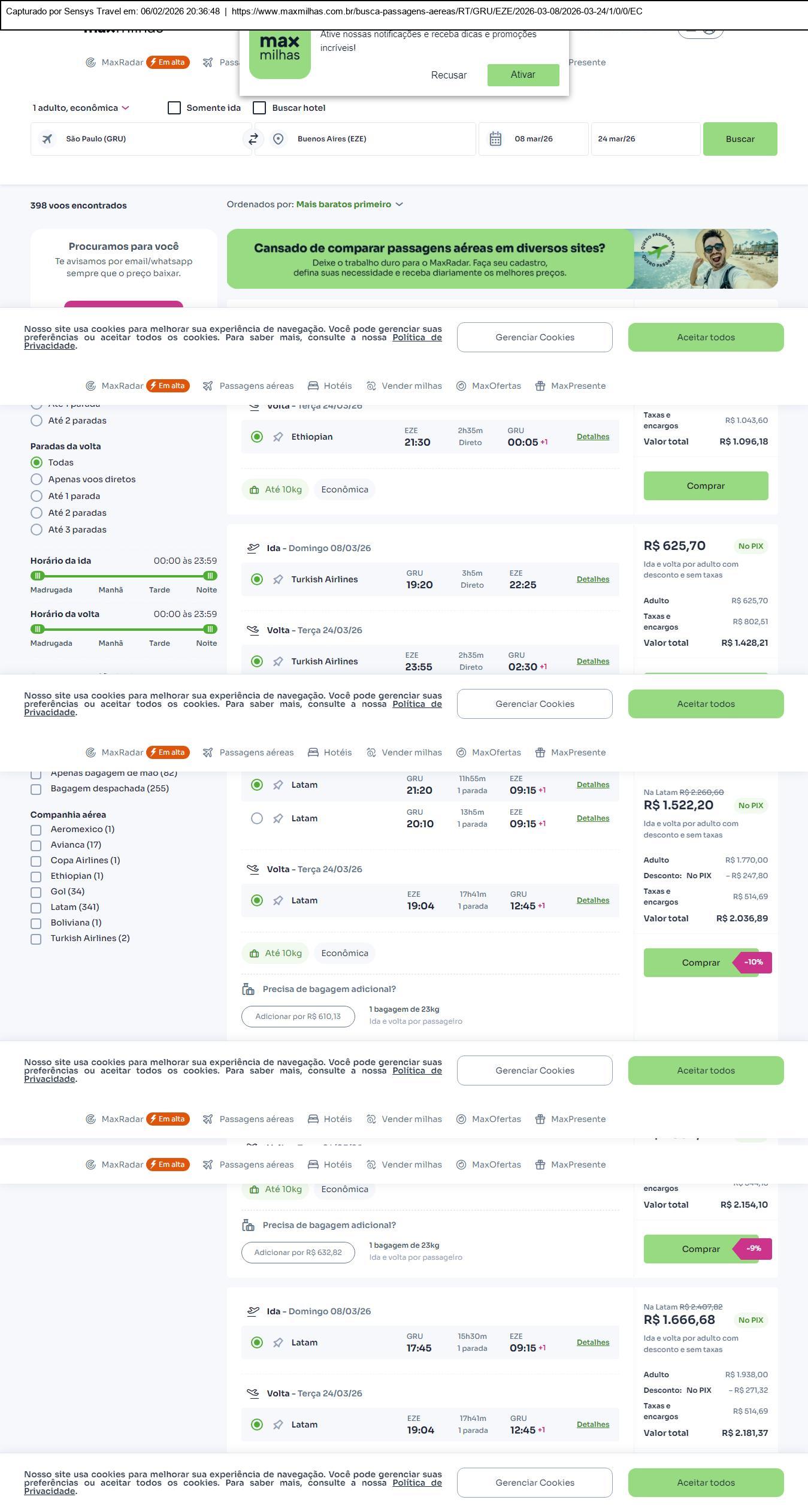Select the Latam 20:10 outbound flight radio
The height and width of the screenshot is (1512, 808).
257,818
